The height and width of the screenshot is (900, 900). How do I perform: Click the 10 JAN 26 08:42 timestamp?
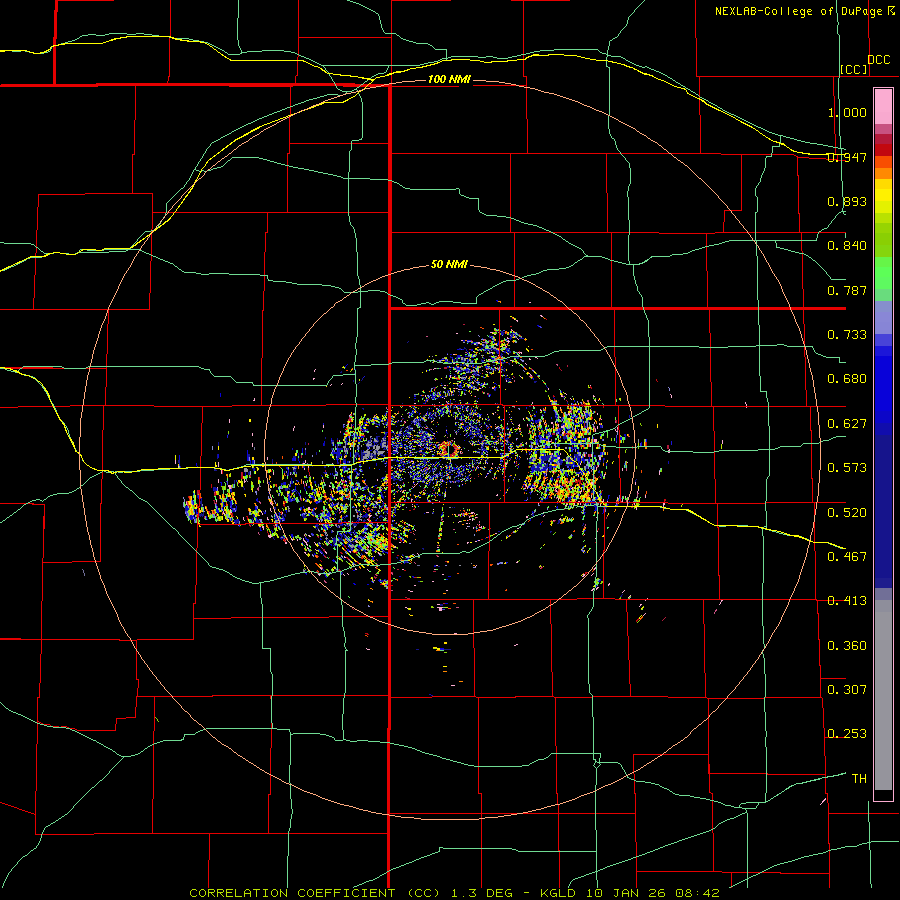point(653,893)
